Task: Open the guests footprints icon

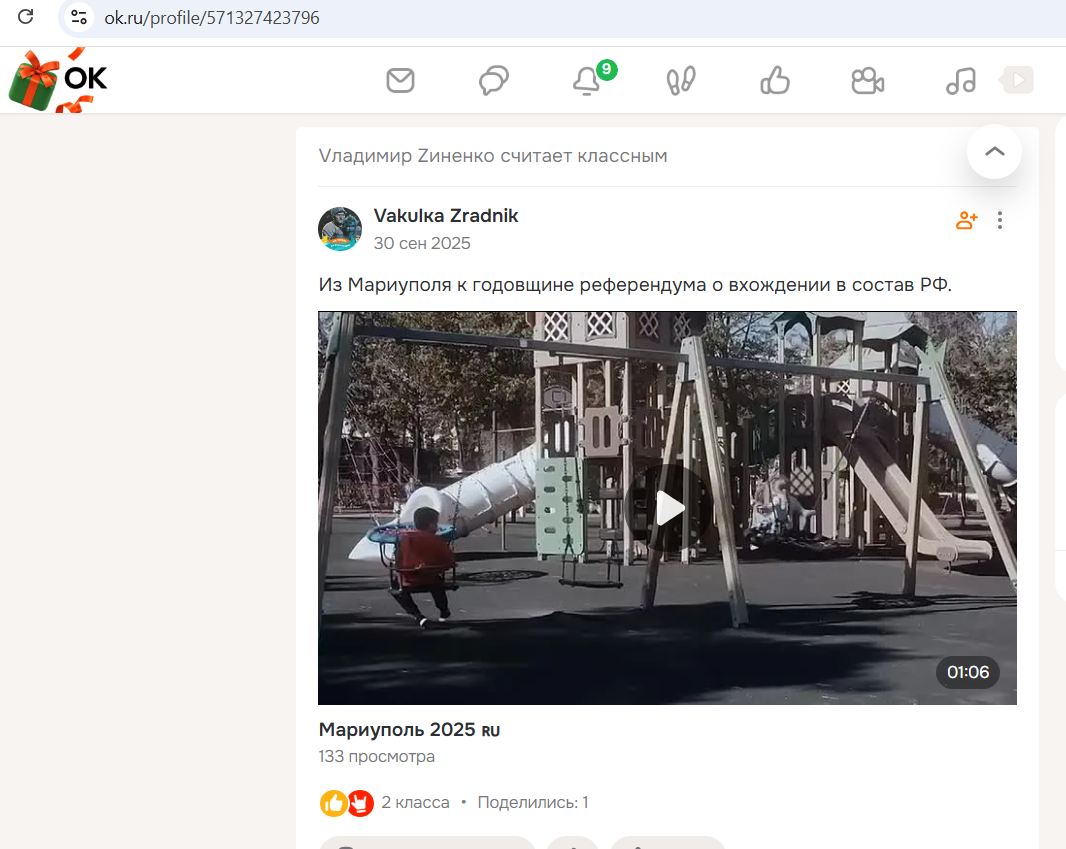Action: [681, 80]
